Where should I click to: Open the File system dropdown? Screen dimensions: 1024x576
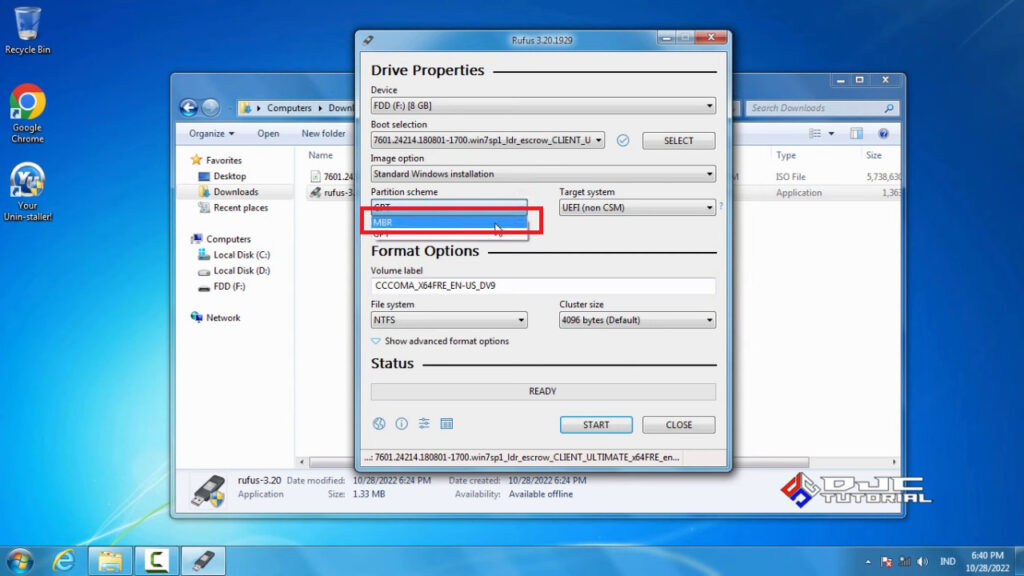pos(448,319)
